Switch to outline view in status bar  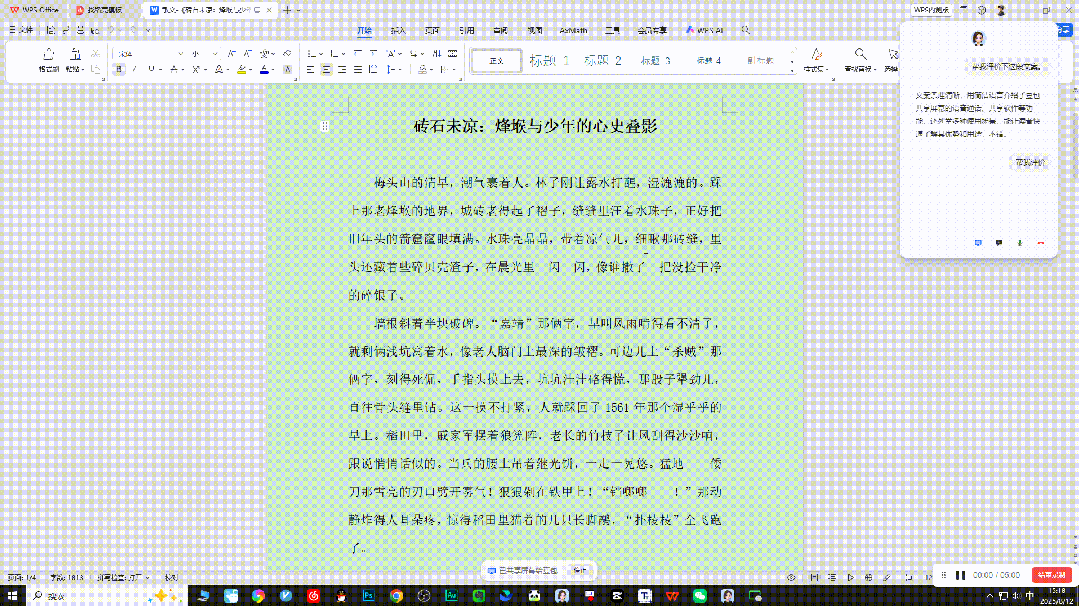832,578
